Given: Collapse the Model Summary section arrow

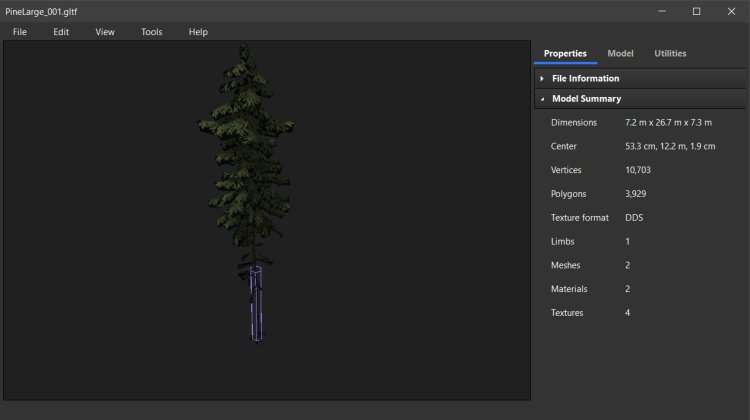Looking at the screenshot, I should (542, 99).
